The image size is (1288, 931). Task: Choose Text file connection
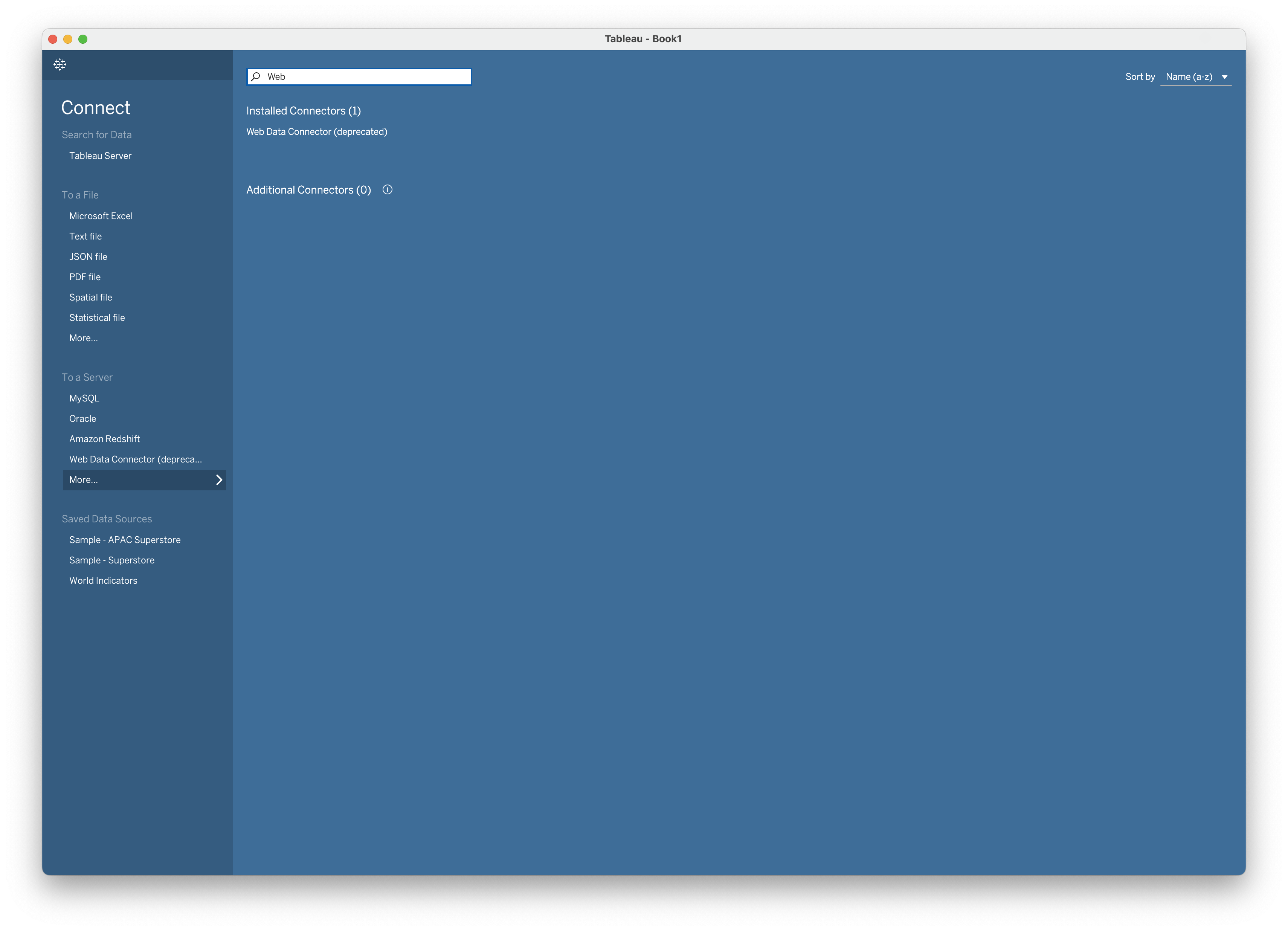click(x=85, y=236)
